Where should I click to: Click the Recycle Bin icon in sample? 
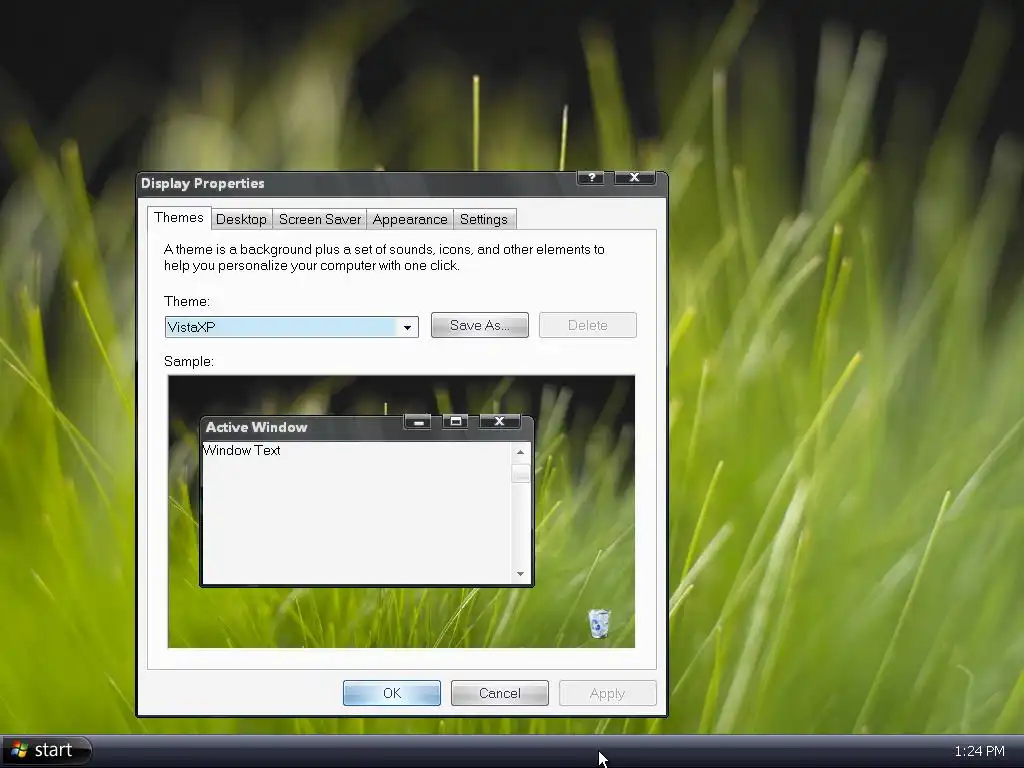coord(599,623)
